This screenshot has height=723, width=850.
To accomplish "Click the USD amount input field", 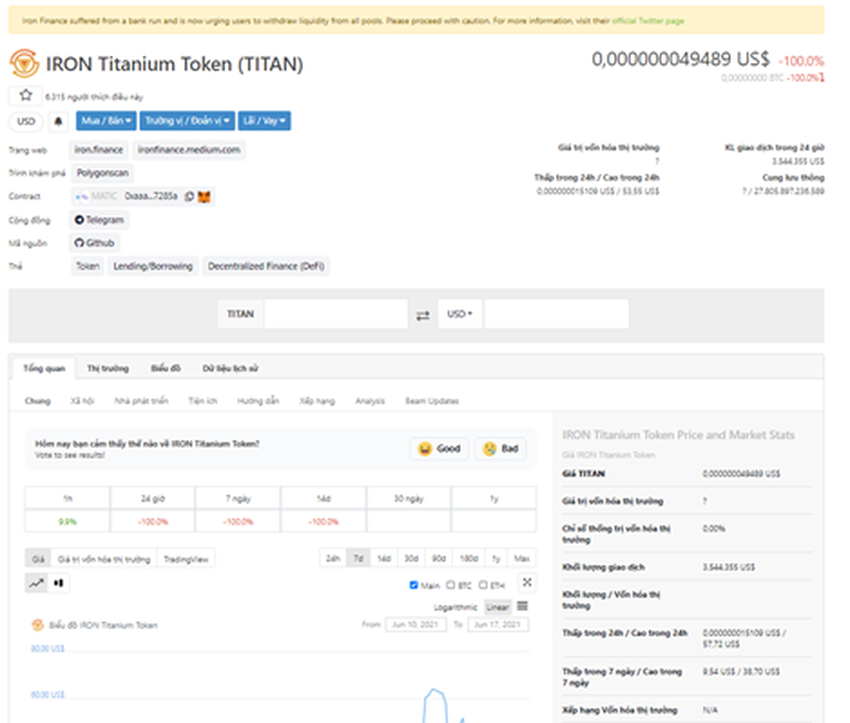I will [x=556, y=314].
